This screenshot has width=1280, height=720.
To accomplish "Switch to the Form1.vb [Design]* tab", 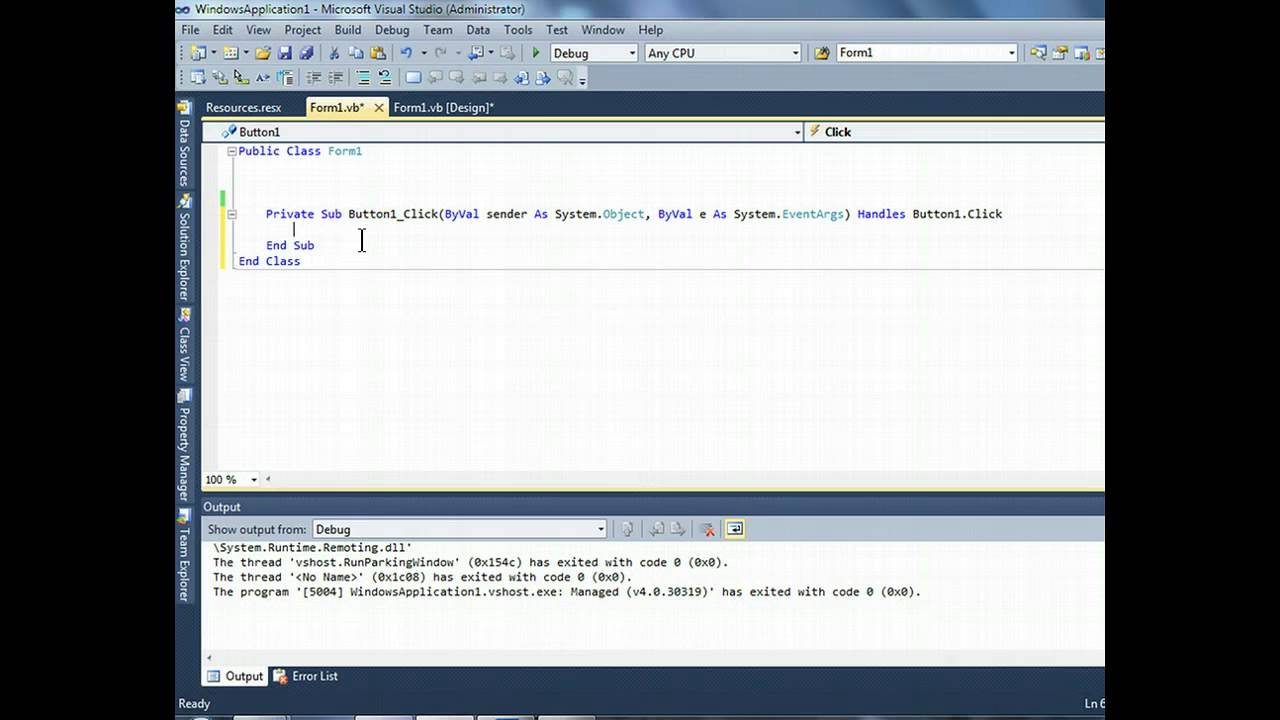I will 444,108.
